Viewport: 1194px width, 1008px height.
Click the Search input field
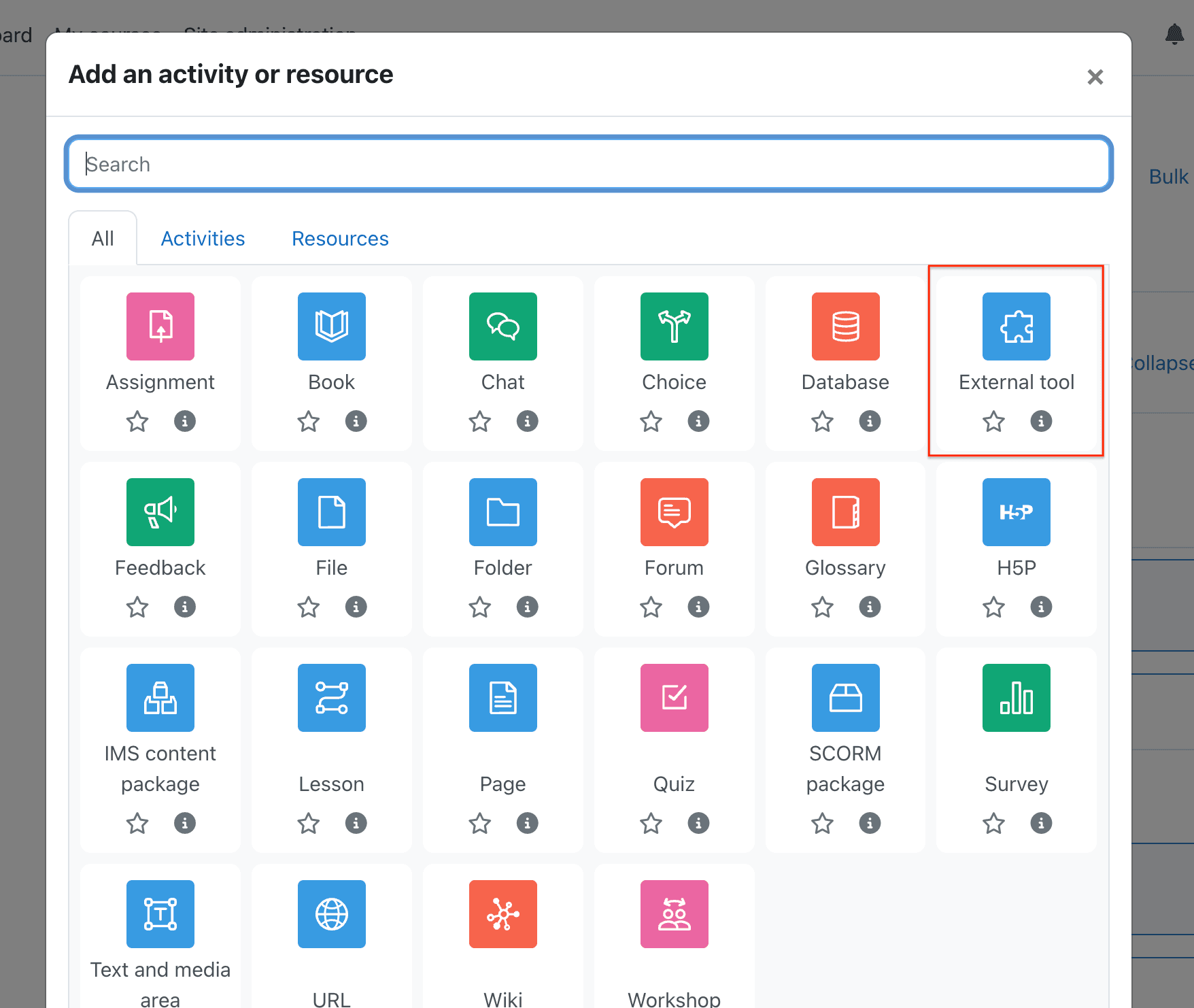pos(589,164)
